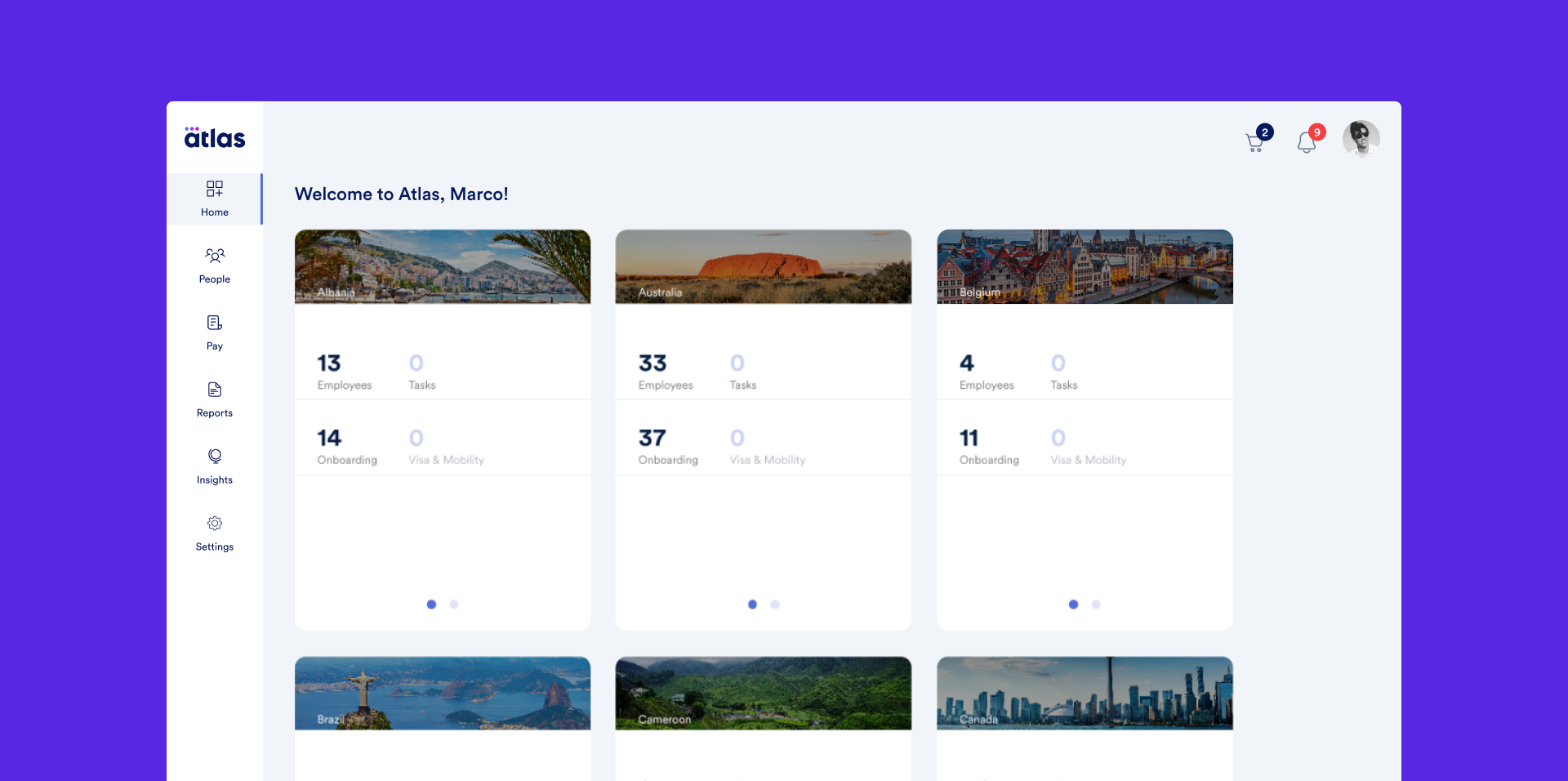Screen dimensions: 1568x781
Task: Click the 33 Employees stat on Australia
Action: coord(665,372)
